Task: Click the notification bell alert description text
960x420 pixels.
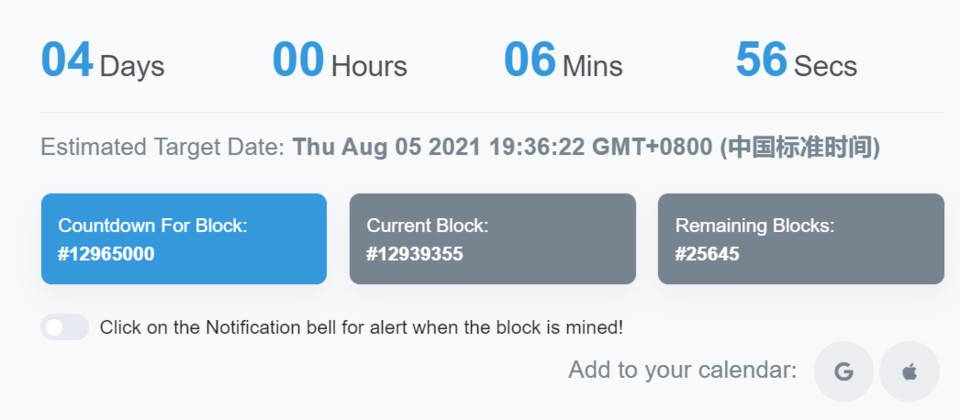Action: (x=361, y=327)
